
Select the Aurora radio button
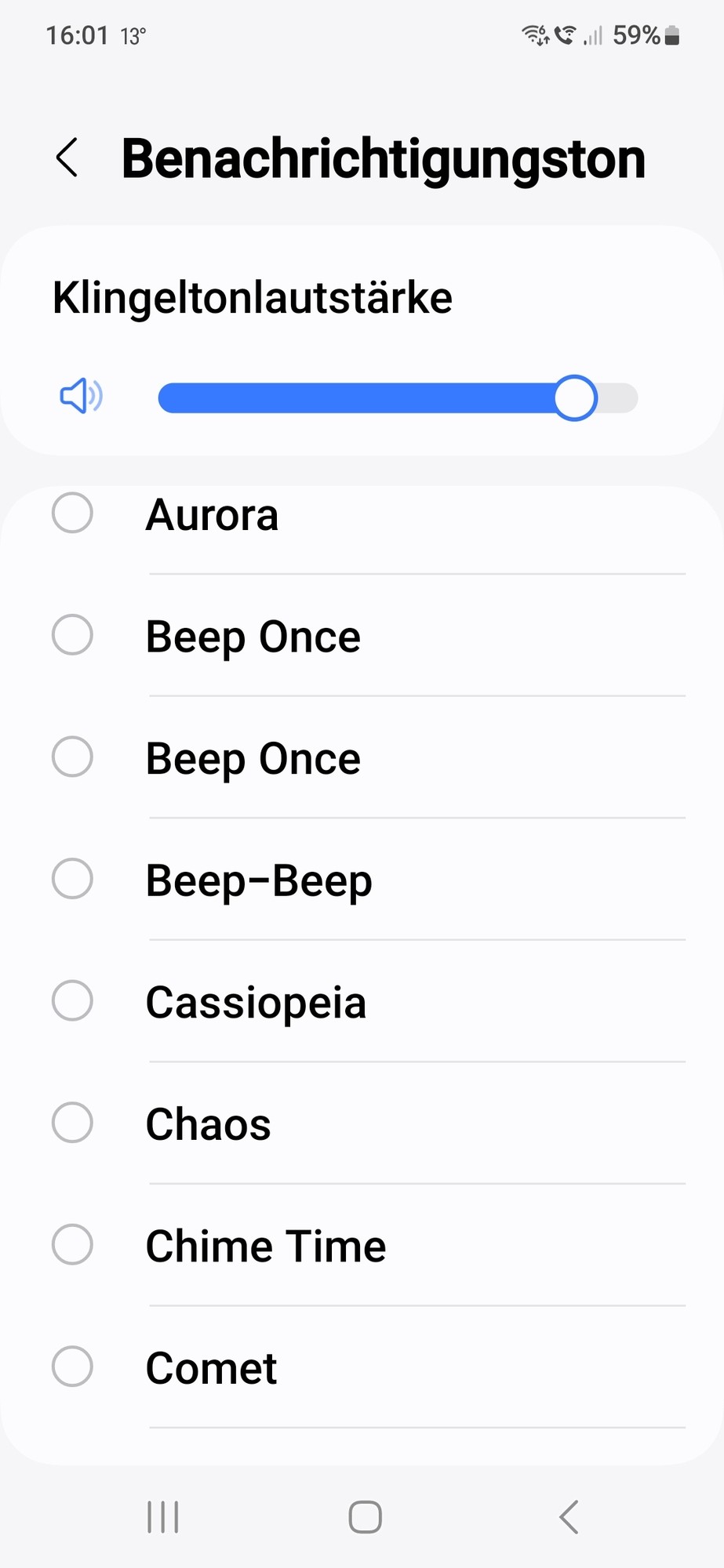[x=72, y=513]
